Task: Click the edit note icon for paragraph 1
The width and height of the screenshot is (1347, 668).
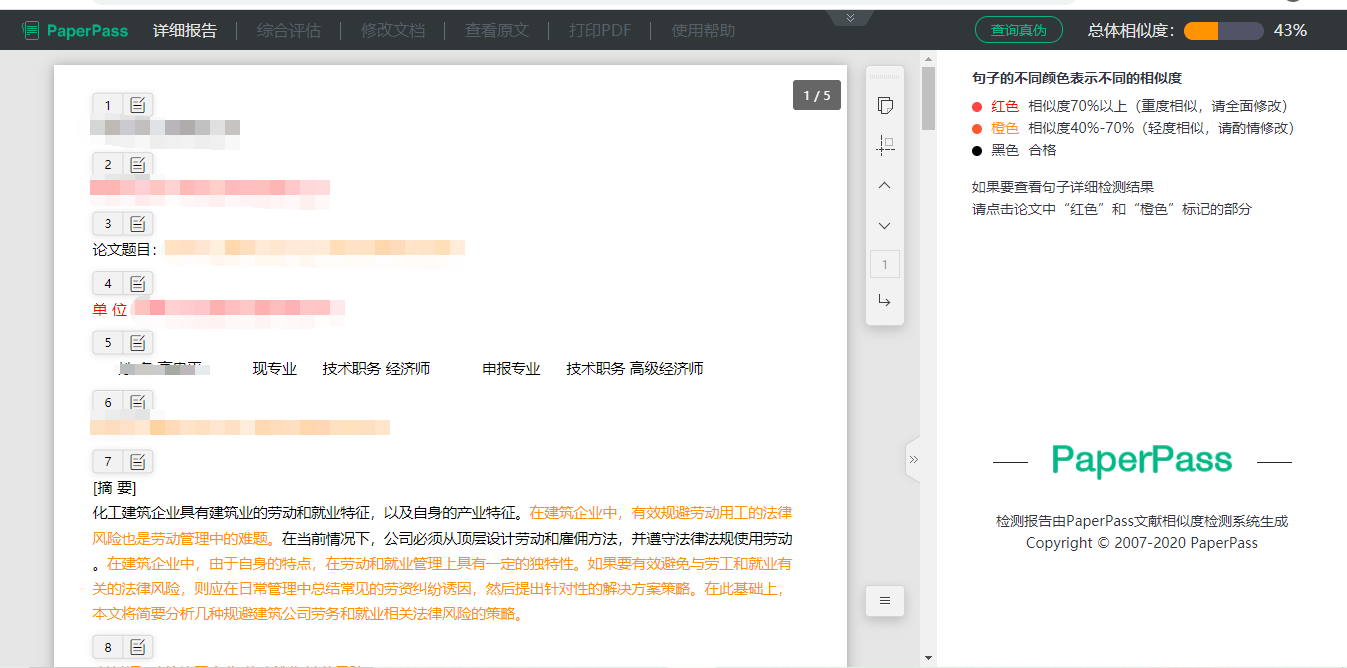Action: pos(138,104)
